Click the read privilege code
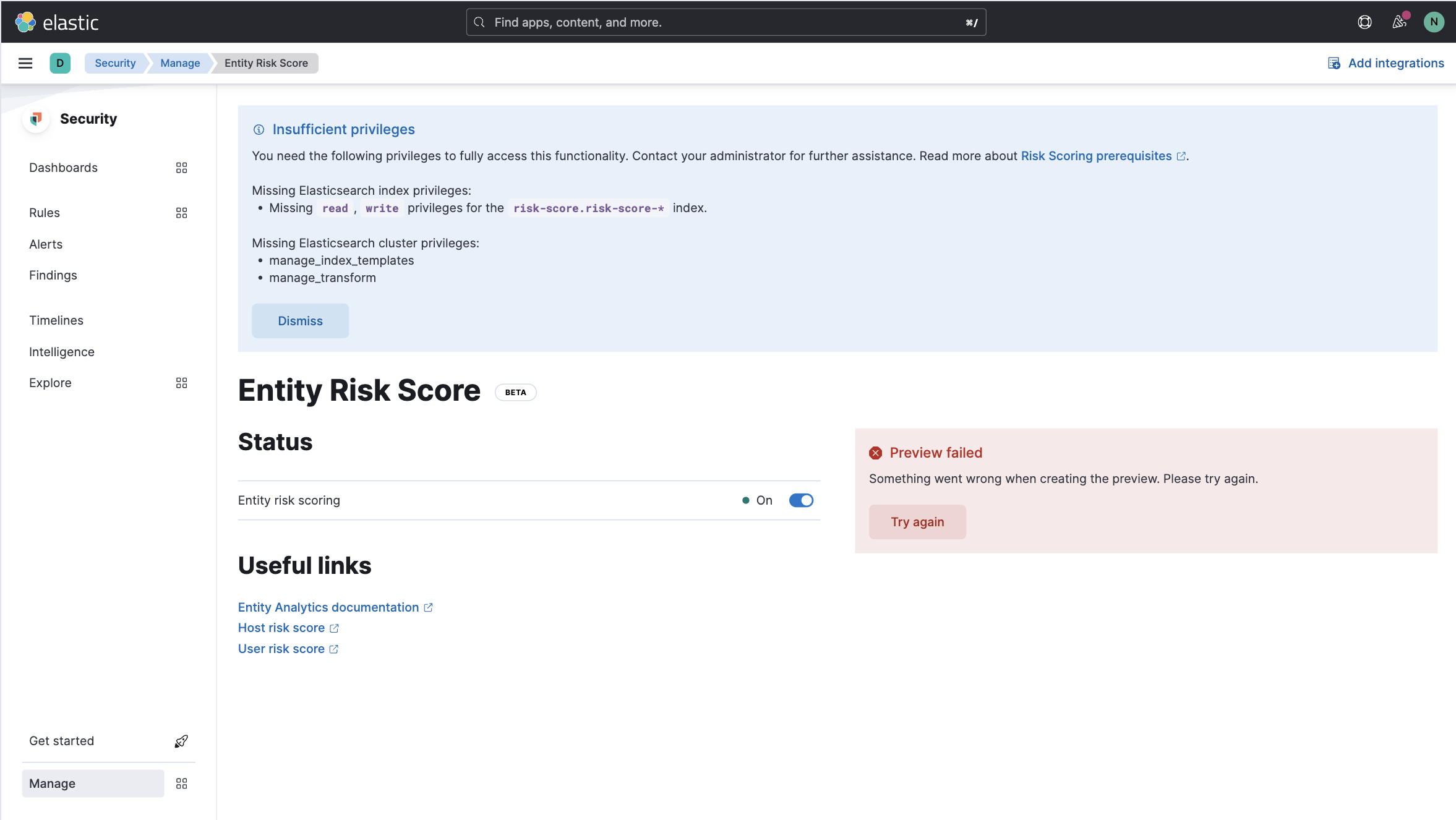 point(335,208)
